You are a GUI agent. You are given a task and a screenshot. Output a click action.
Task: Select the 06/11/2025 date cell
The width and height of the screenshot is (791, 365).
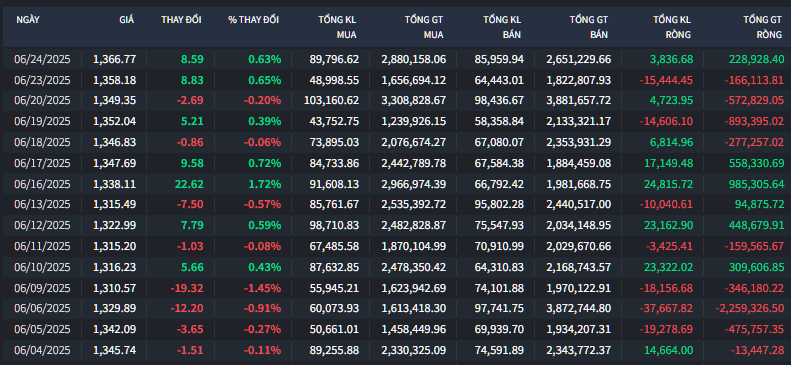[x=42, y=247]
